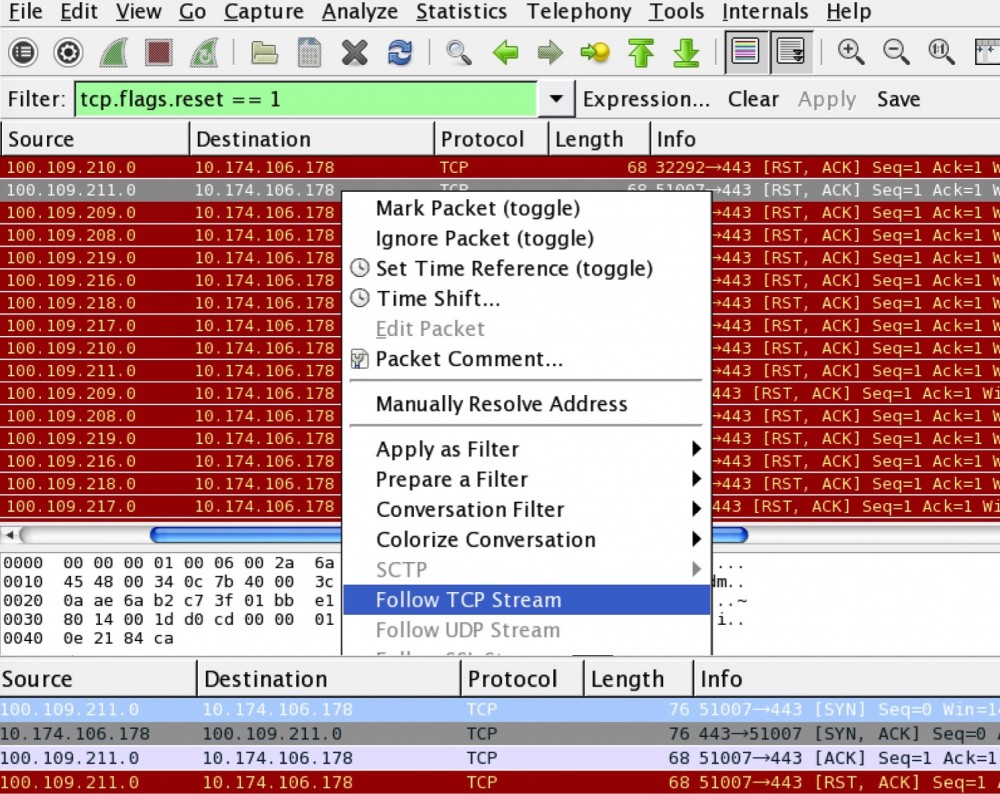Select Time Shift... menu entry

527,298
